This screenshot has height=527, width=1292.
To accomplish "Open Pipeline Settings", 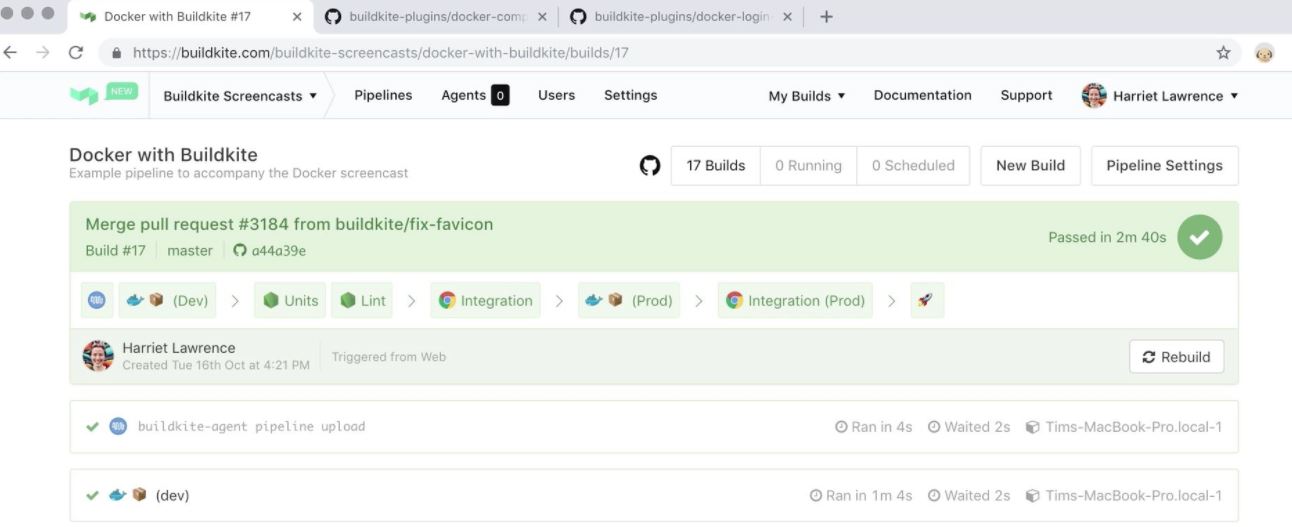I will tap(1164, 166).
